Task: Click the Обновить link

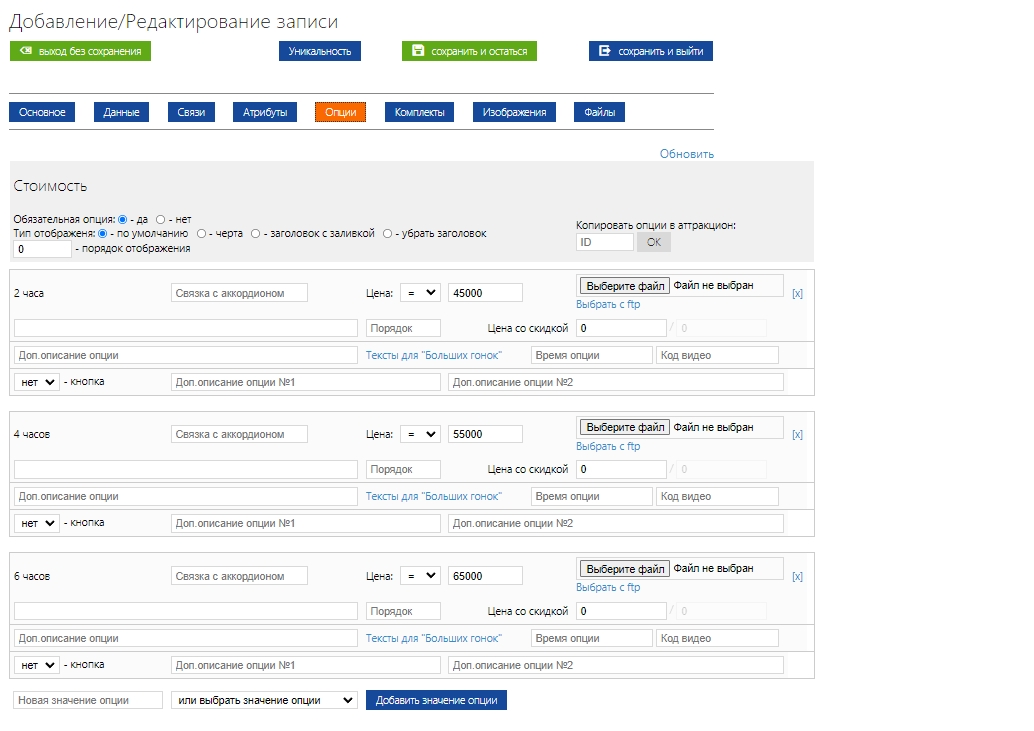Action: point(686,154)
